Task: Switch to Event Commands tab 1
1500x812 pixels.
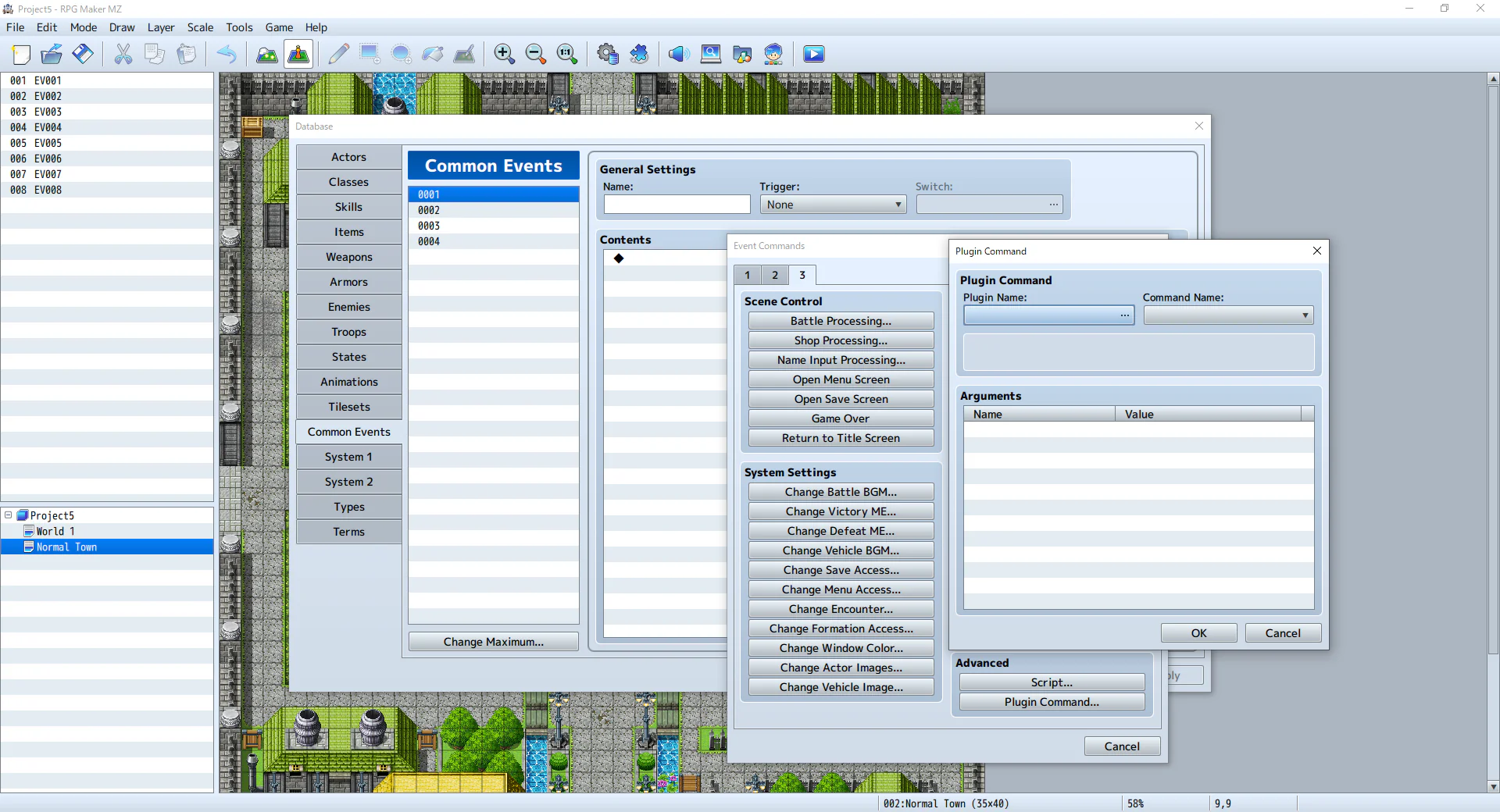Action: click(747, 276)
